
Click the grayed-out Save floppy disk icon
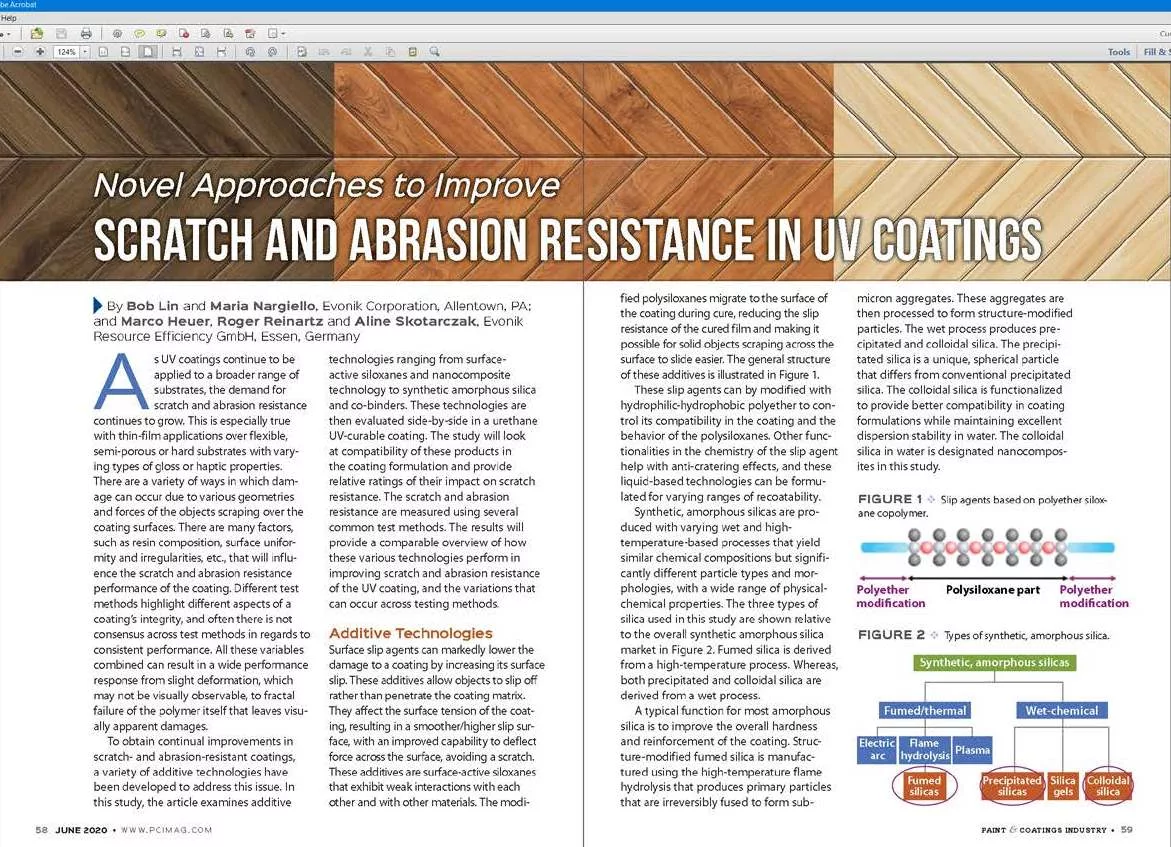[62, 33]
